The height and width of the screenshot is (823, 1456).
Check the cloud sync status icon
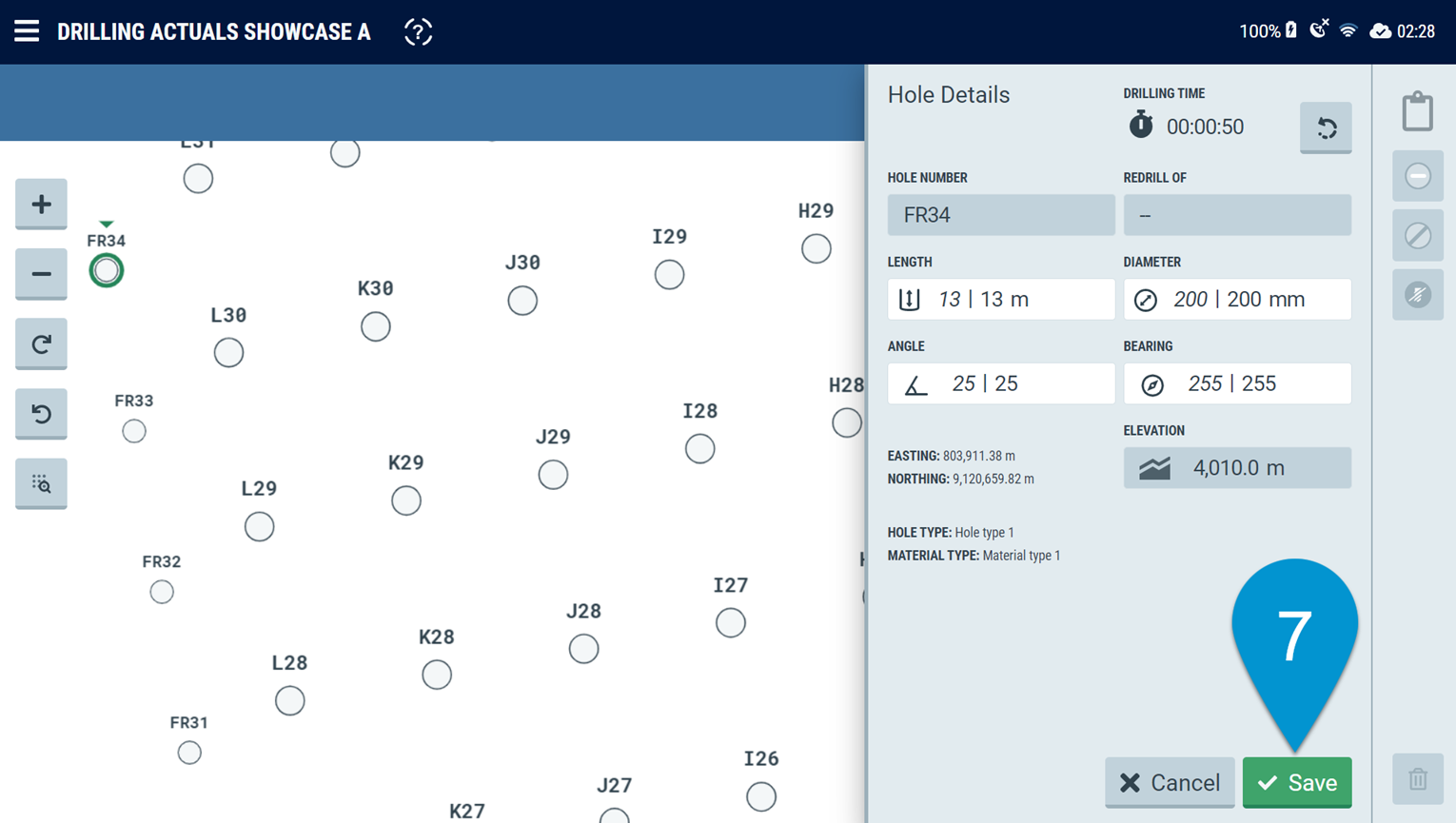click(x=1382, y=29)
